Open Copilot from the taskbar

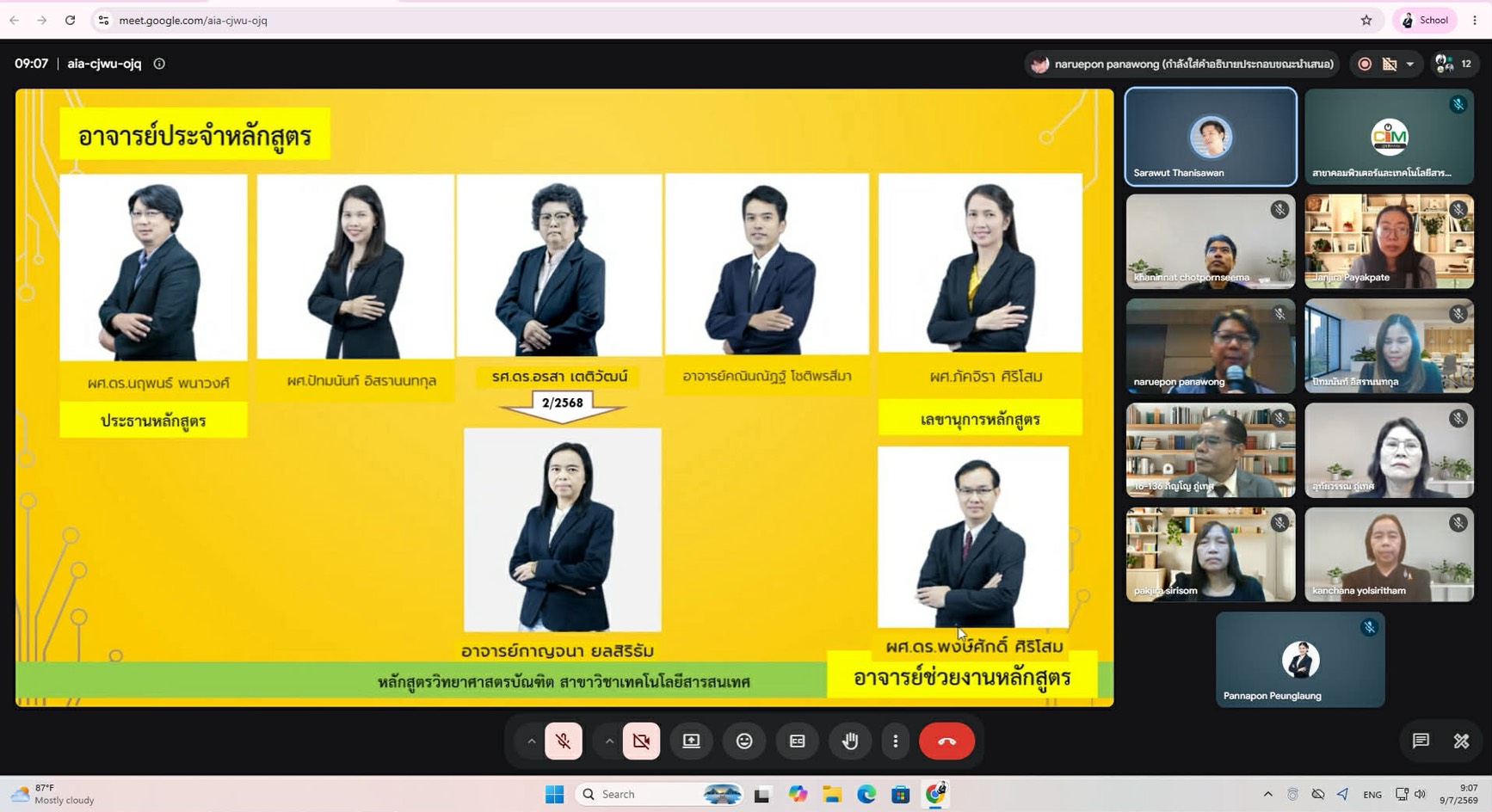click(798, 794)
